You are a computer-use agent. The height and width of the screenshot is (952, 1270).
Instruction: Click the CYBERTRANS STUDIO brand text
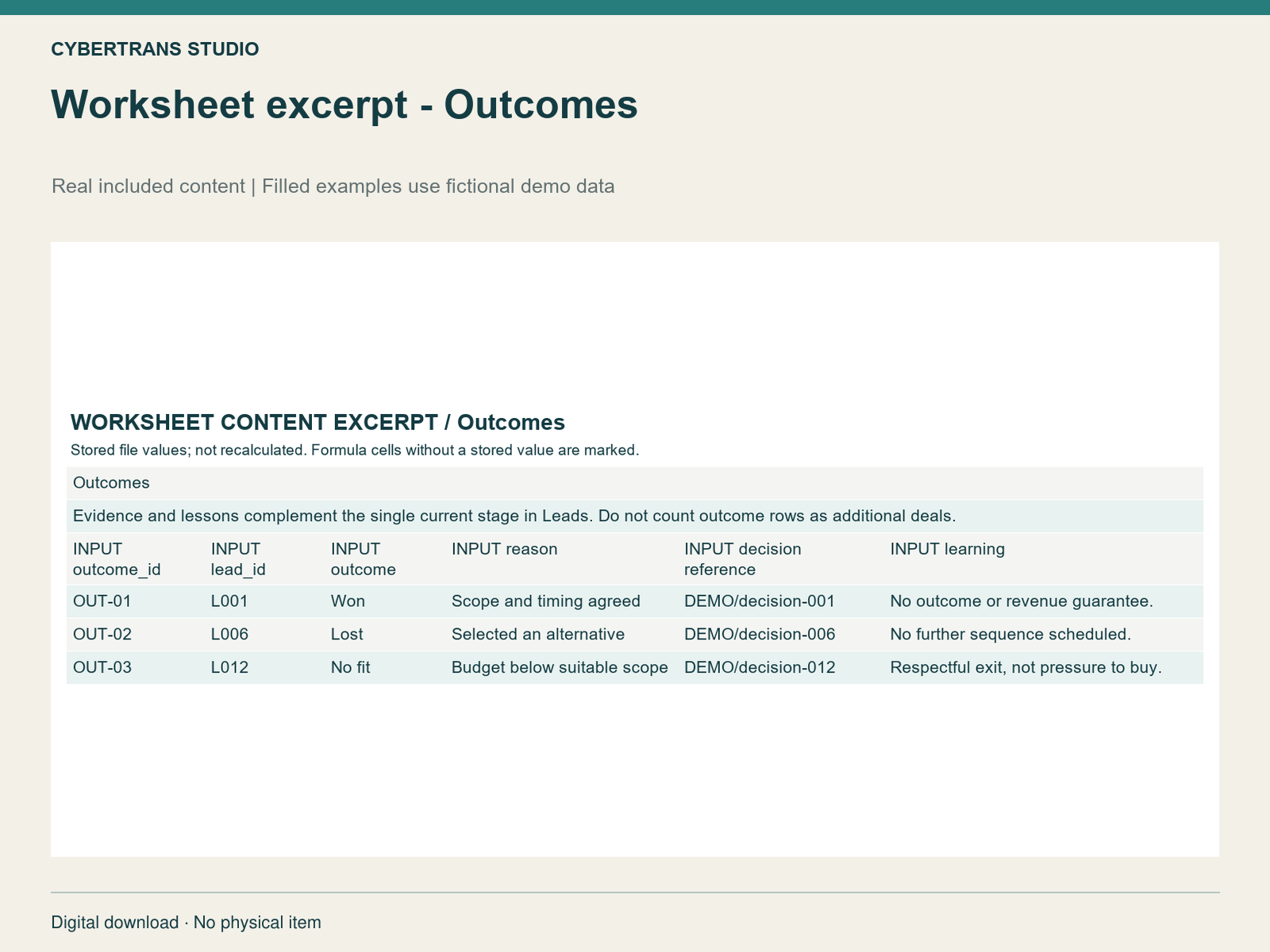click(x=155, y=49)
